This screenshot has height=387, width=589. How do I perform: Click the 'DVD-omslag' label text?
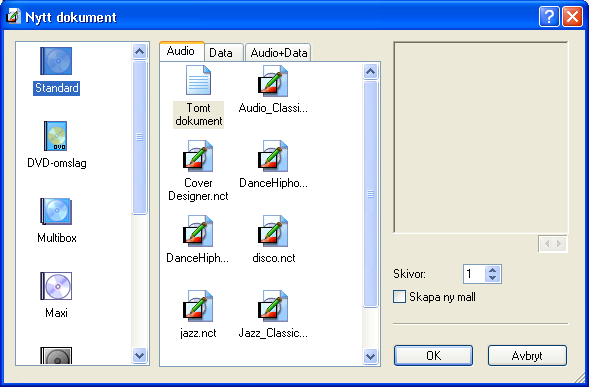57,163
